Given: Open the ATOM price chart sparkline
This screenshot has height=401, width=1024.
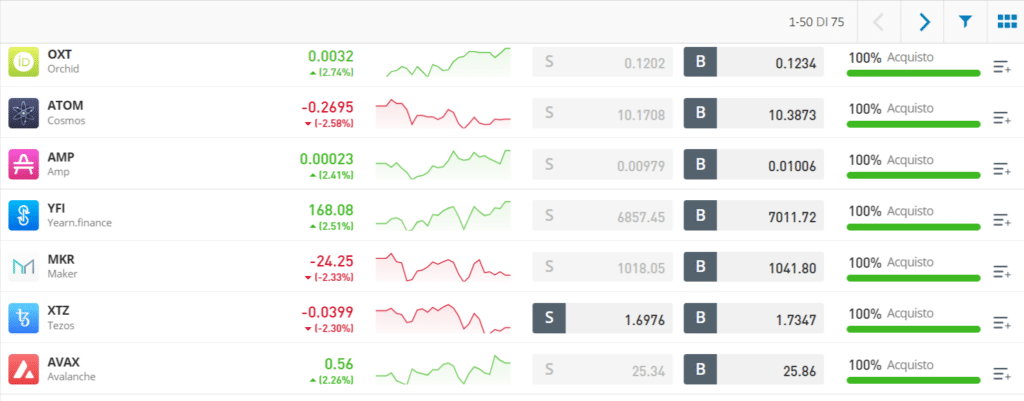Looking at the screenshot, I should click(443, 114).
